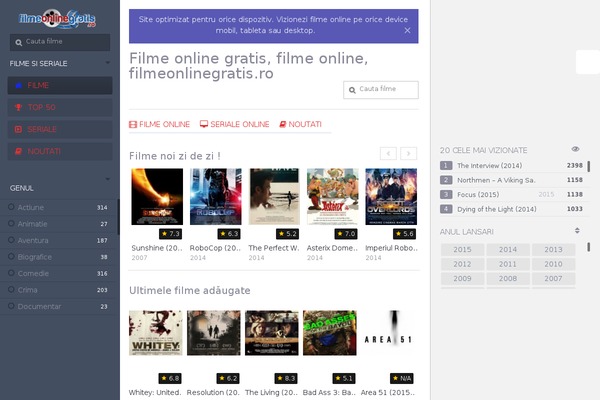Screen dimensions: 600x400
Task: Focus the sidebar Cauta filme search field
Action: click(60, 42)
